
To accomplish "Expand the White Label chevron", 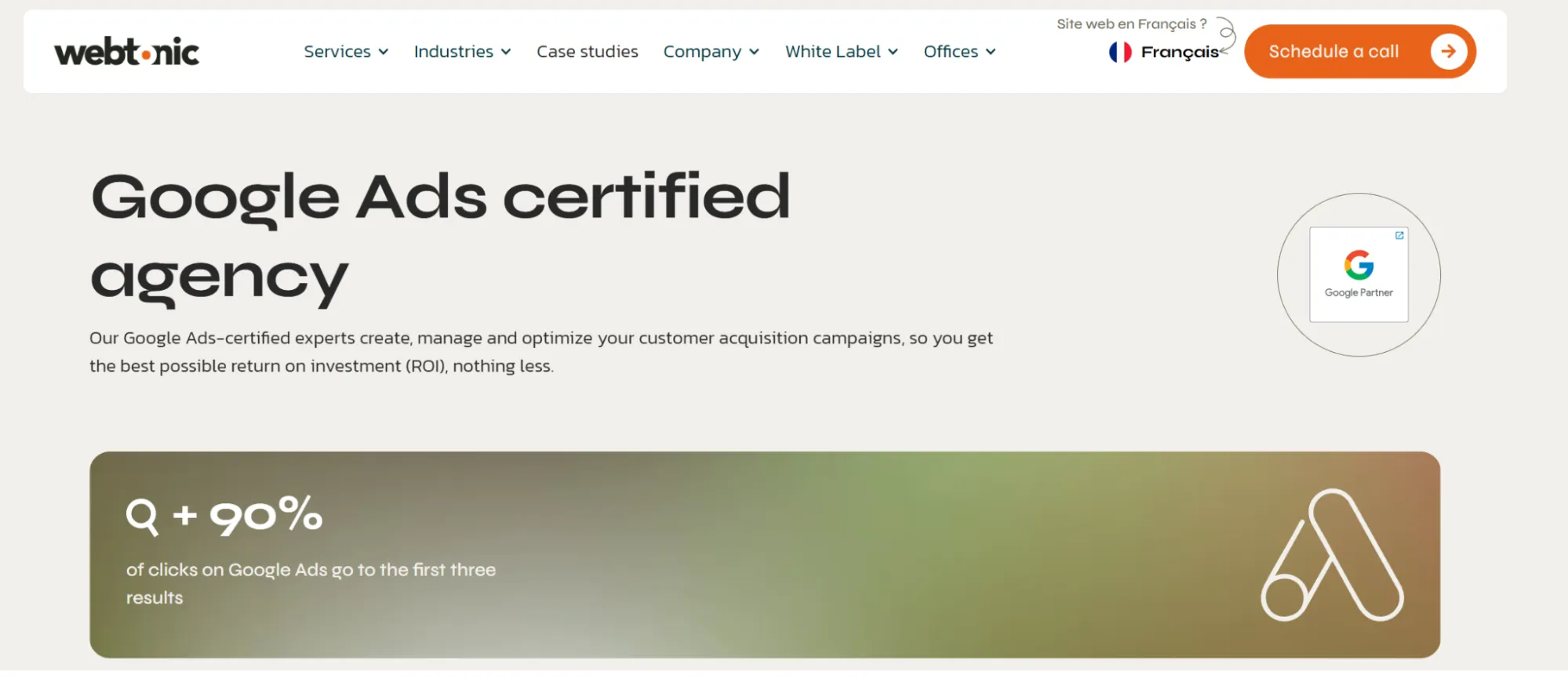I will [893, 52].
